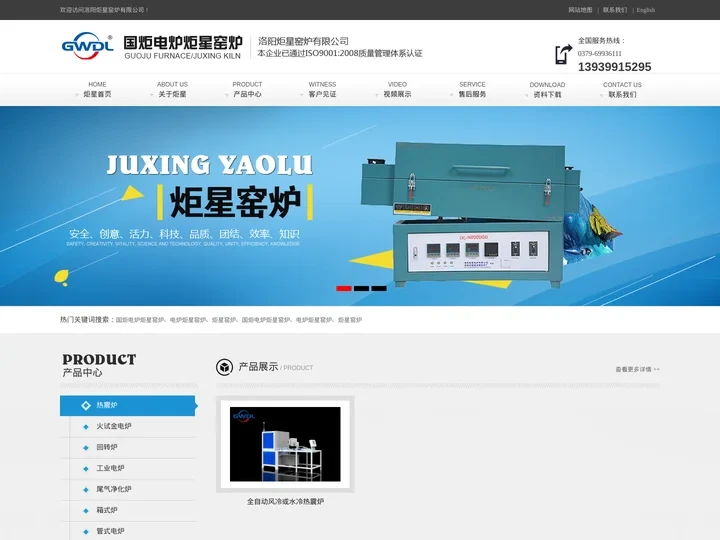Viewport: 720px width, 540px height.
Task: Switch site language to English
Action: (646, 10)
